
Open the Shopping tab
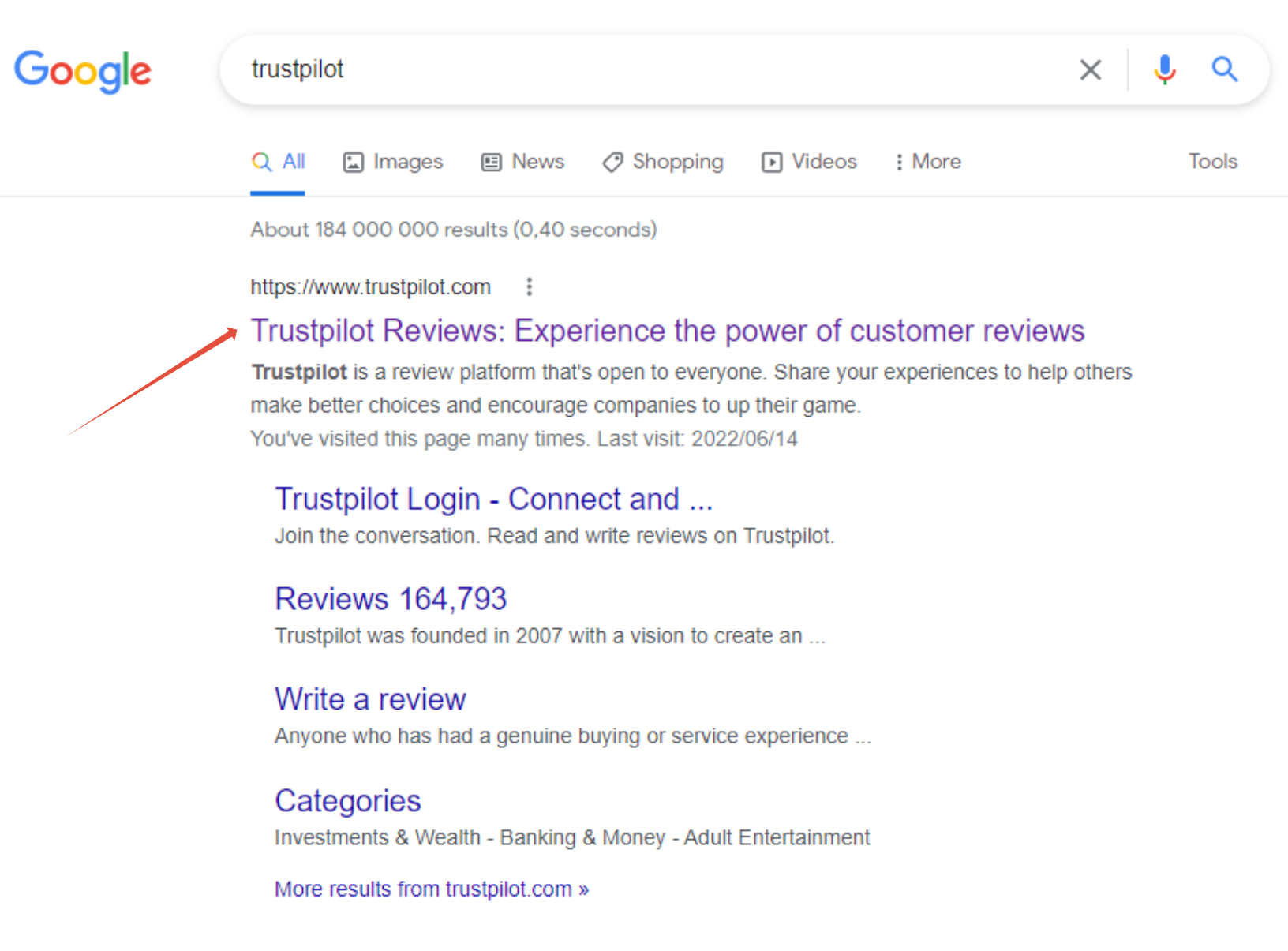tap(663, 162)
